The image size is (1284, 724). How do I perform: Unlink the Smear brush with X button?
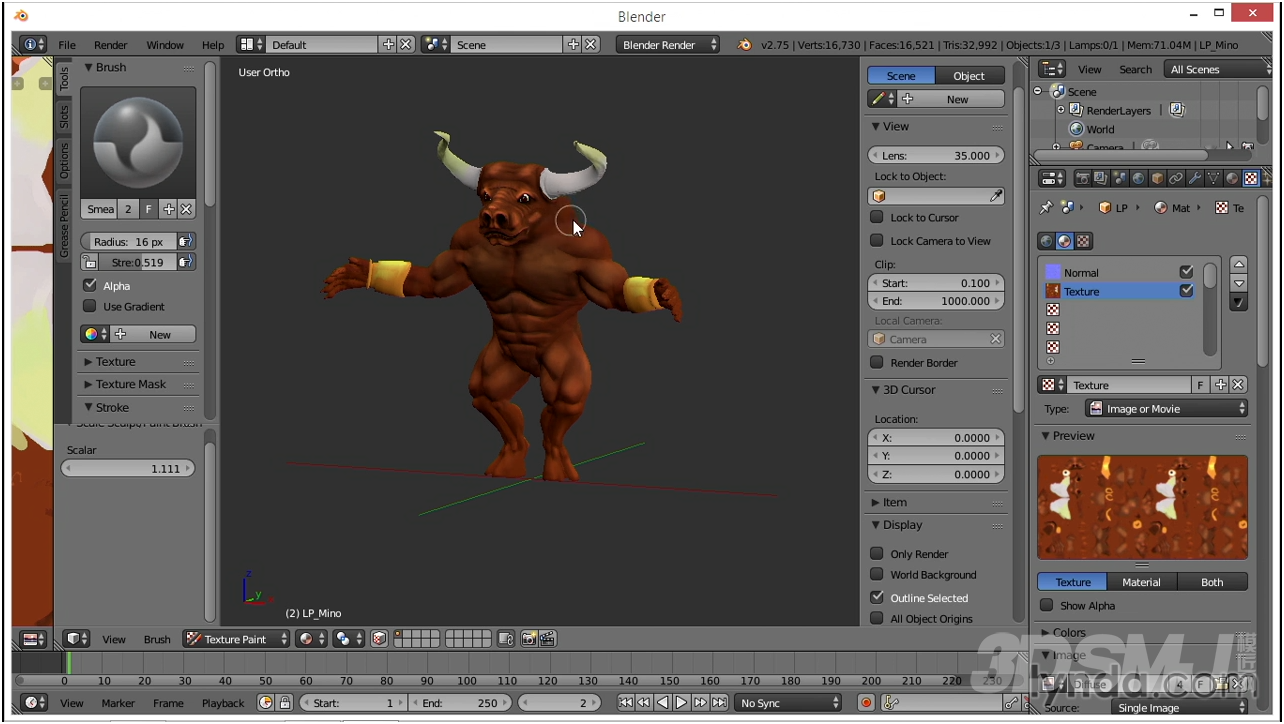pos(186,209)
